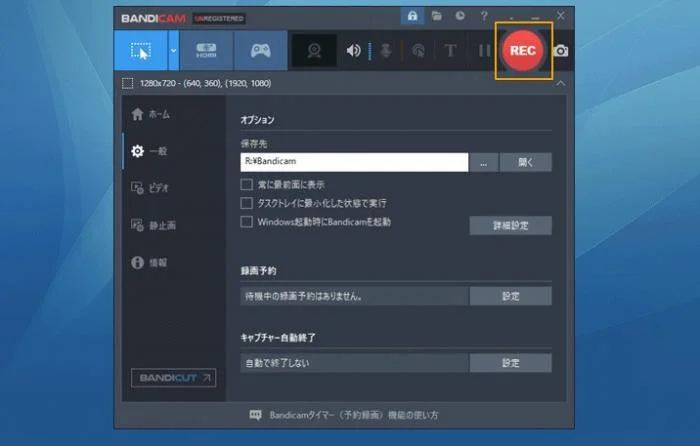Close the Bandicam window

tap(561, 16)
